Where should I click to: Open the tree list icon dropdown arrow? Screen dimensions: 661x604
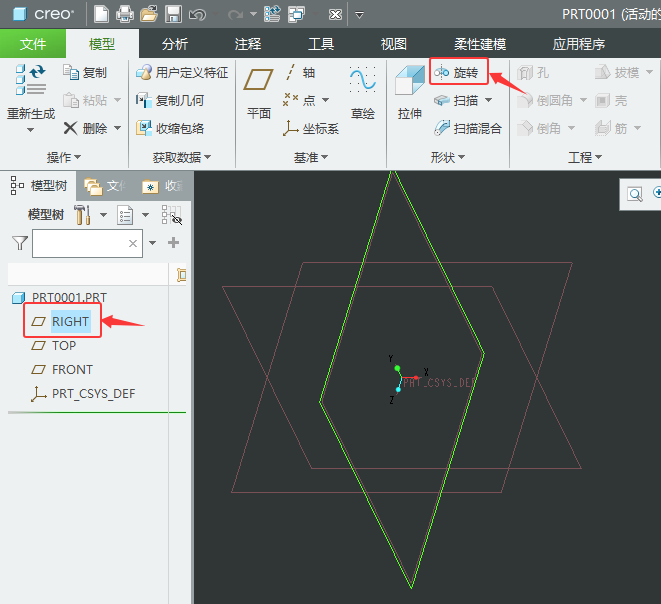pos(145,215)
